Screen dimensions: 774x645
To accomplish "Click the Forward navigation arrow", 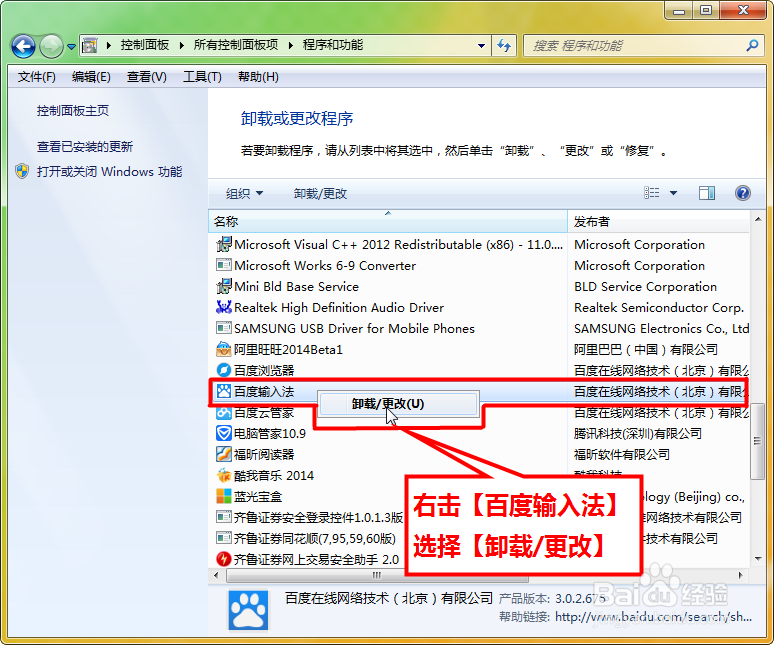I will 51,47.
